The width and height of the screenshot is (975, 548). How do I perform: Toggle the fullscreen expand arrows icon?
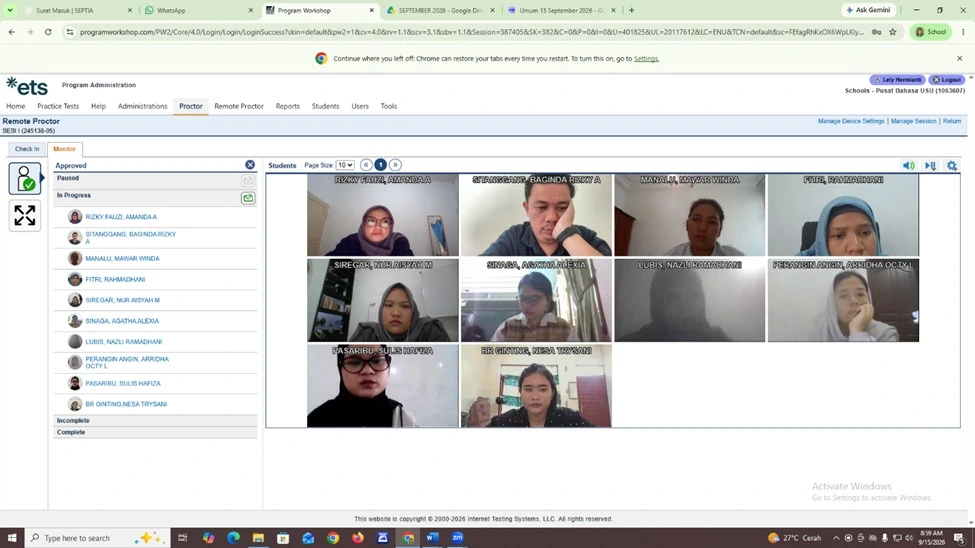[x=25, y=215]
